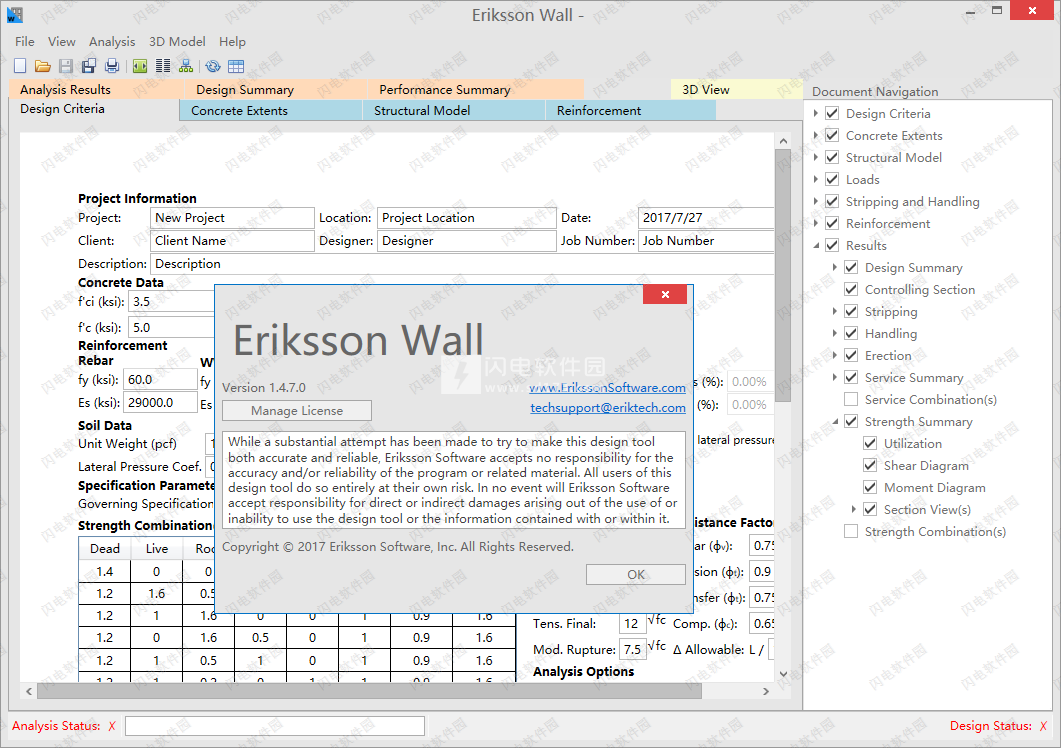This screenshot has height=748, width=1061.
Task: Open a file with the folder icon
Action: pyautogui.click(x=42, y=66)
